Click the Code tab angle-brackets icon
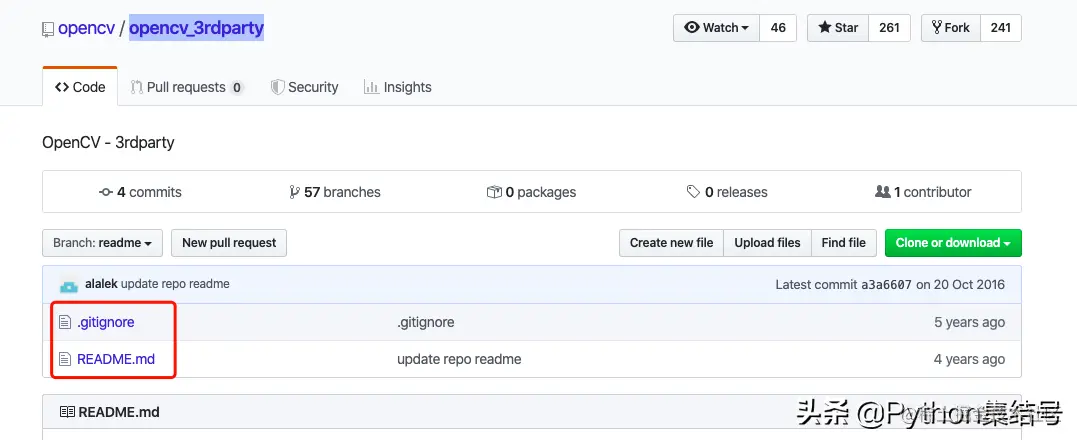The image size is (1077, 440). pos(62,87)
